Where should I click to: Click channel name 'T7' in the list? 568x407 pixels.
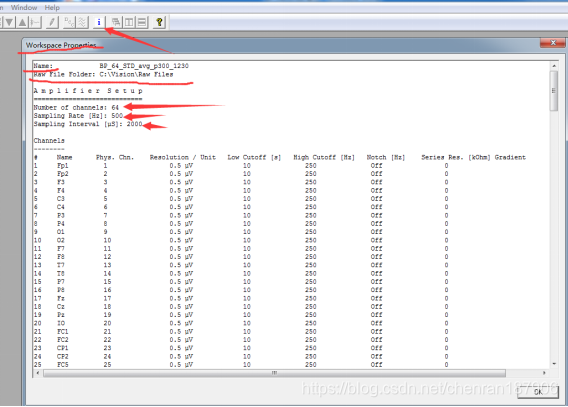coord(60,265)
